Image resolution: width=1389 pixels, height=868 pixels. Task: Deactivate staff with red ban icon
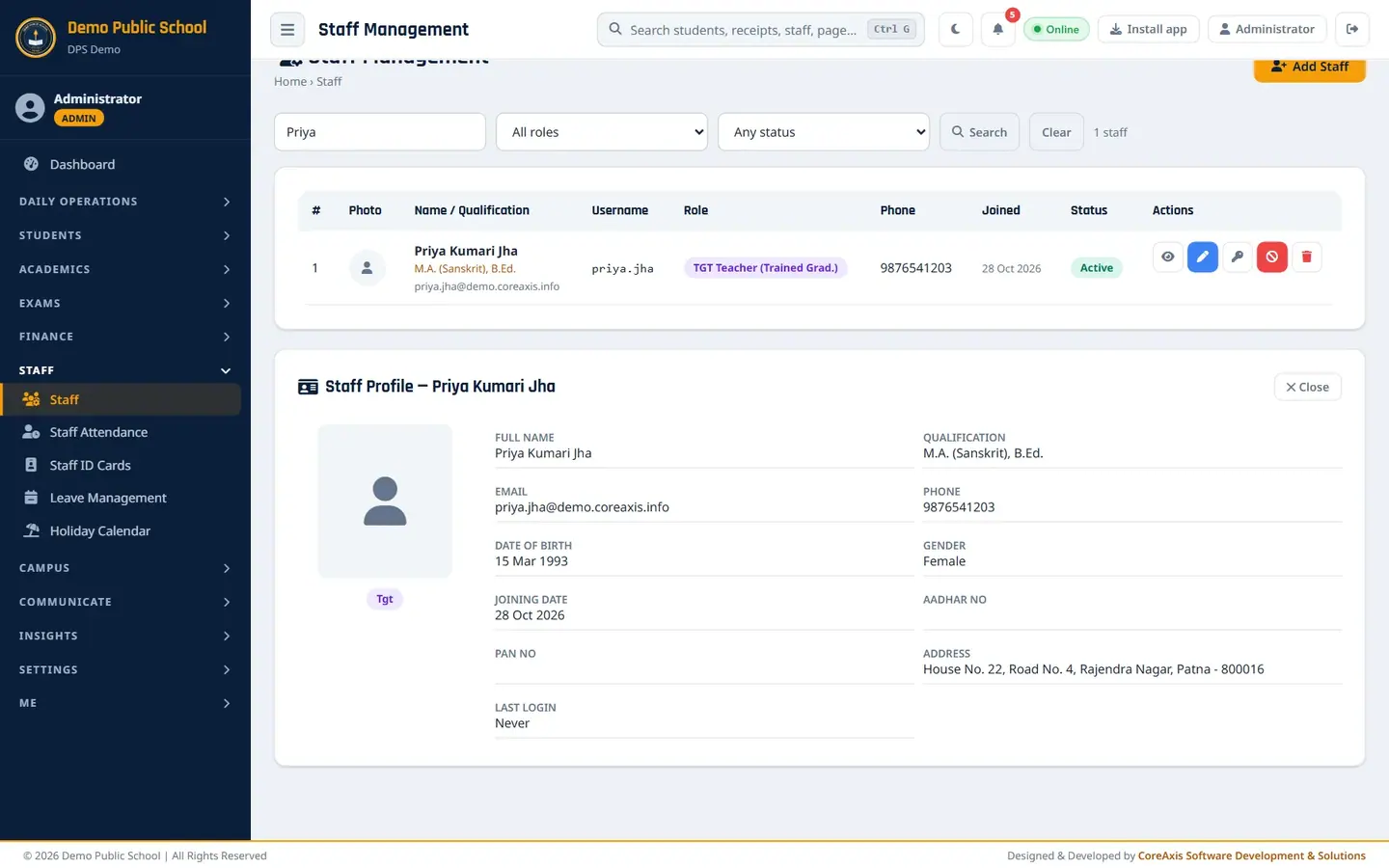click(1271, 257)
